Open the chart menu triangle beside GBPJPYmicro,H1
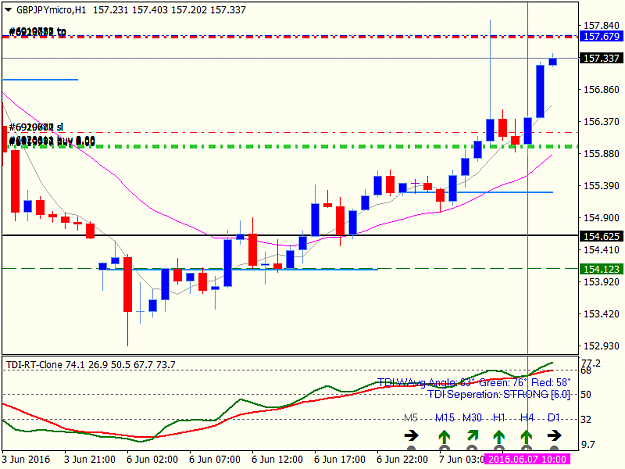Image resolution: width=625 pixels, height=469 pixels. [x=8, y=10]
